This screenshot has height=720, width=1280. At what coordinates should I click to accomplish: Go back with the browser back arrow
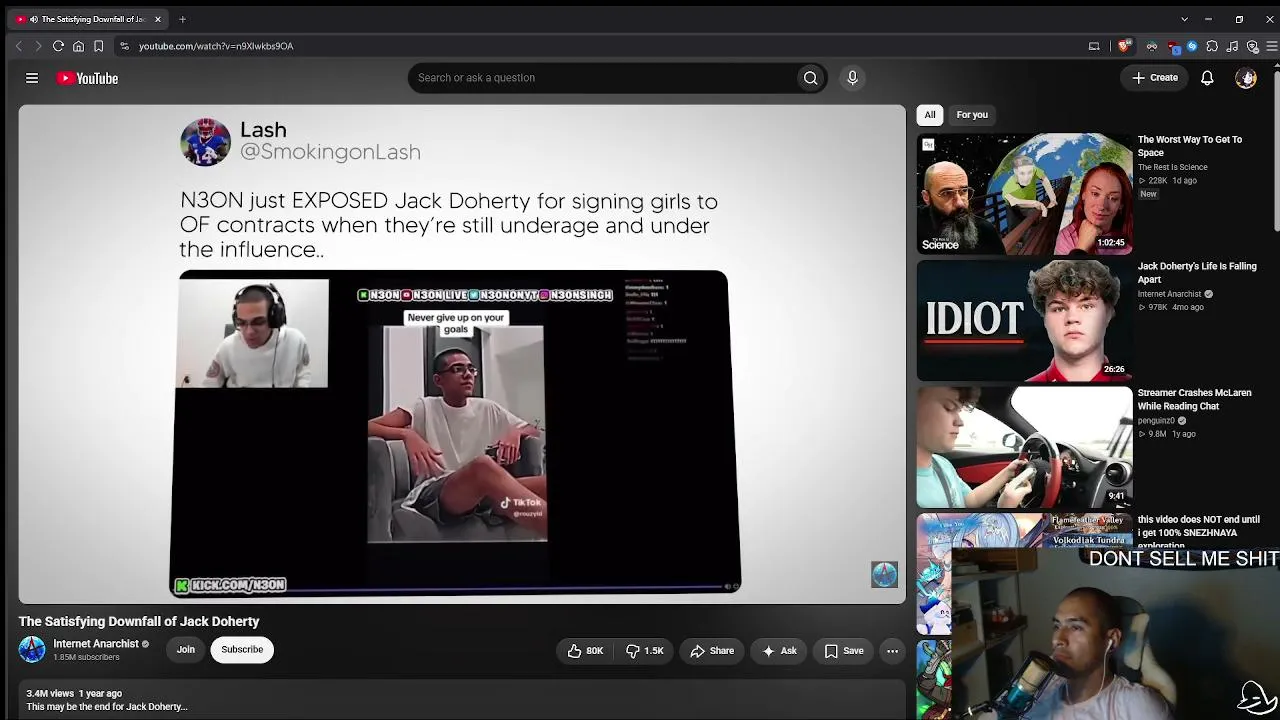point(18,46)
